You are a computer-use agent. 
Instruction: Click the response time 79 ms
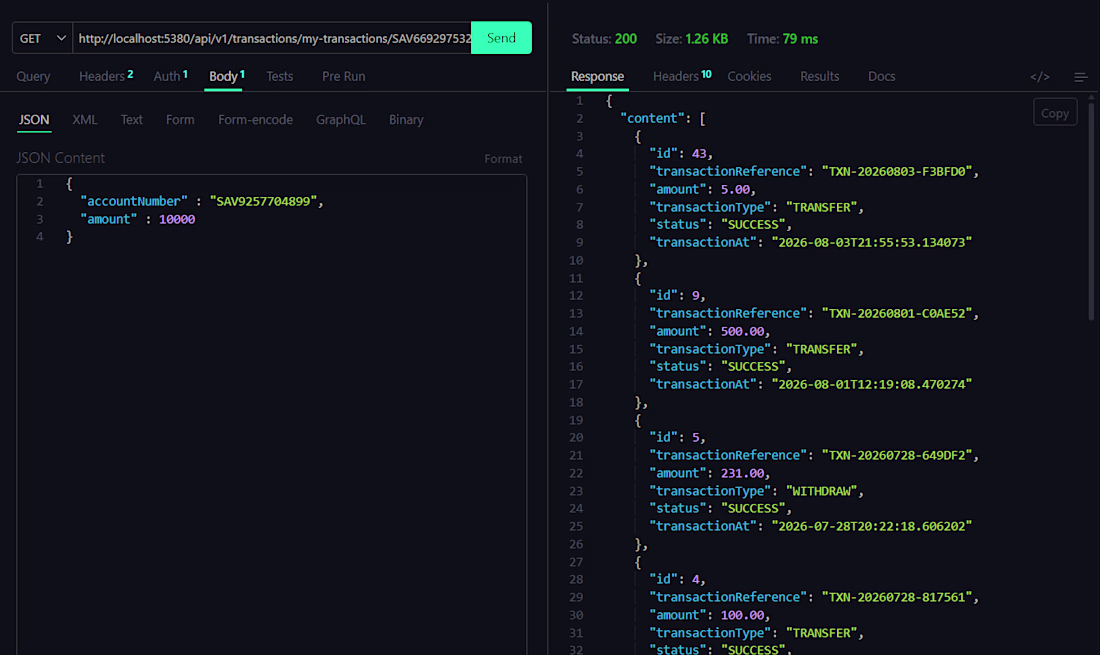click(x=800, y=39)
